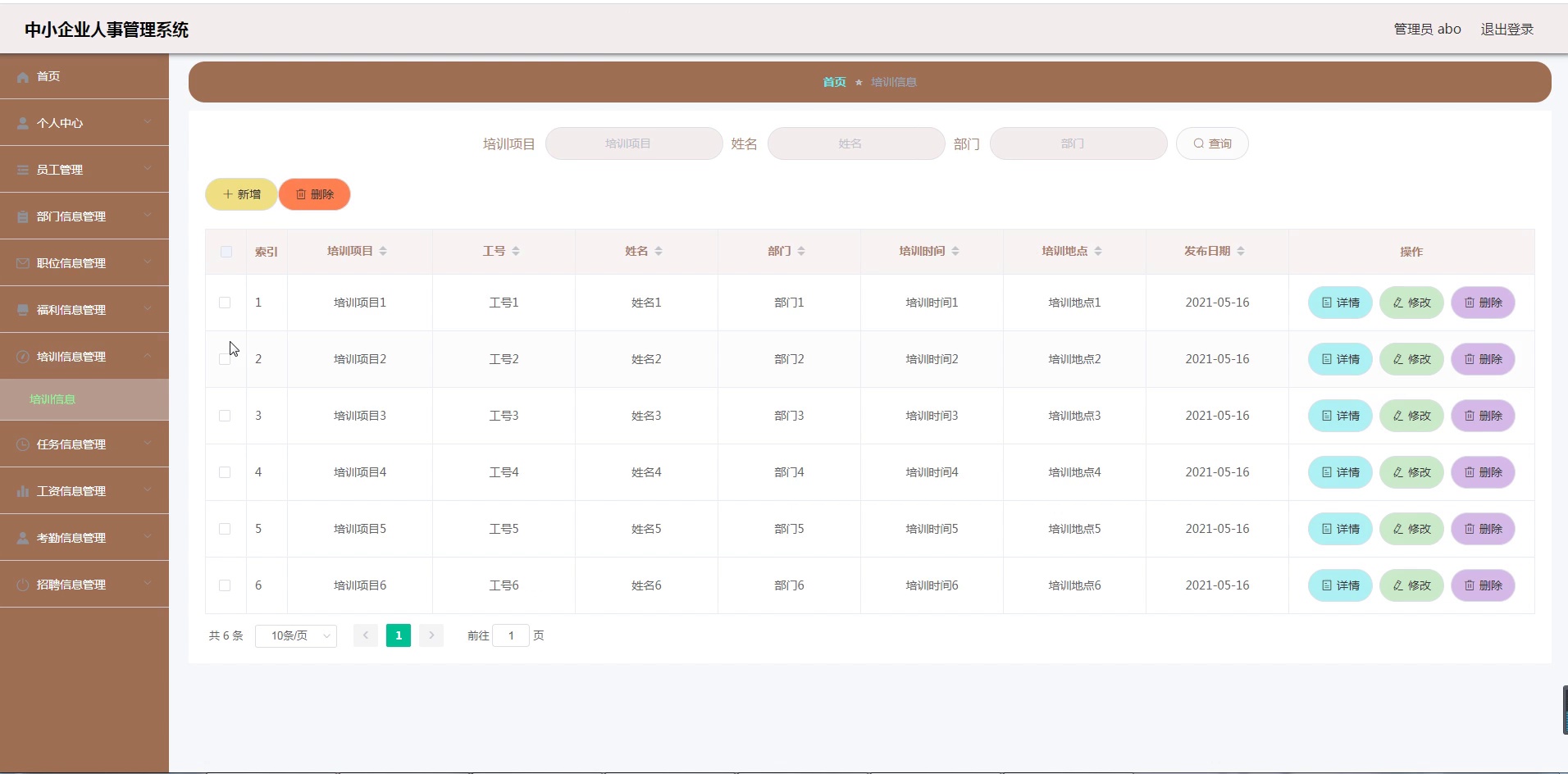Click the person icon beside 个人中心
1568x774 pixels.
tap(23, 124)
